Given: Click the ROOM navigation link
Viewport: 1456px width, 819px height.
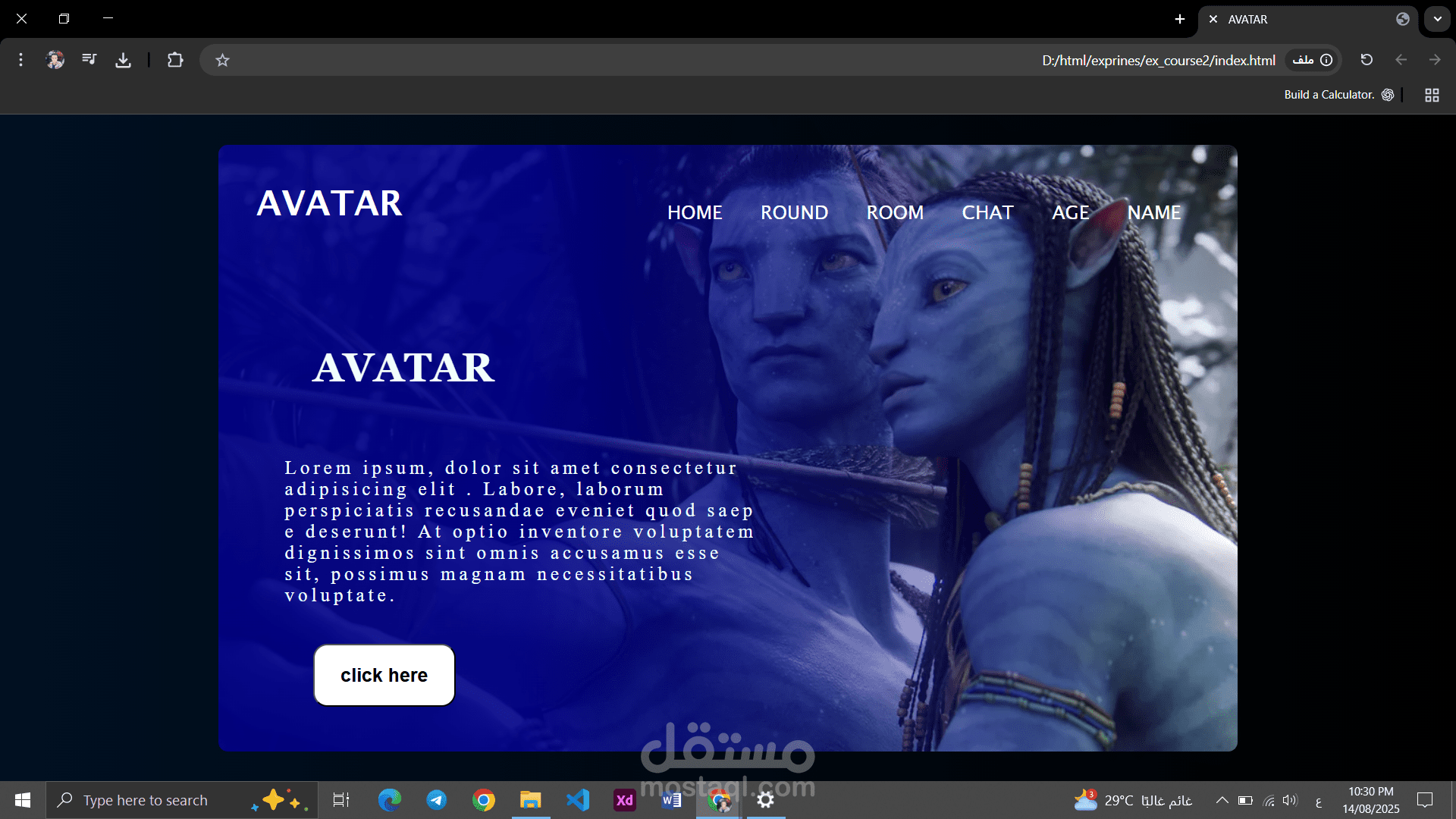Looking at the screenshot, I should point(895,212).
